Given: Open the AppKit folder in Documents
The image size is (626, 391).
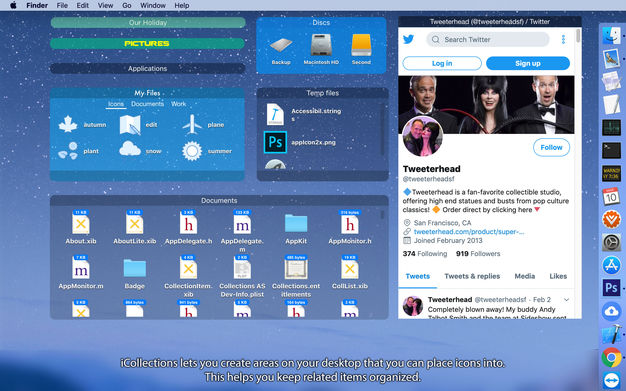Looking at the screenshot, I should (296, 223).
